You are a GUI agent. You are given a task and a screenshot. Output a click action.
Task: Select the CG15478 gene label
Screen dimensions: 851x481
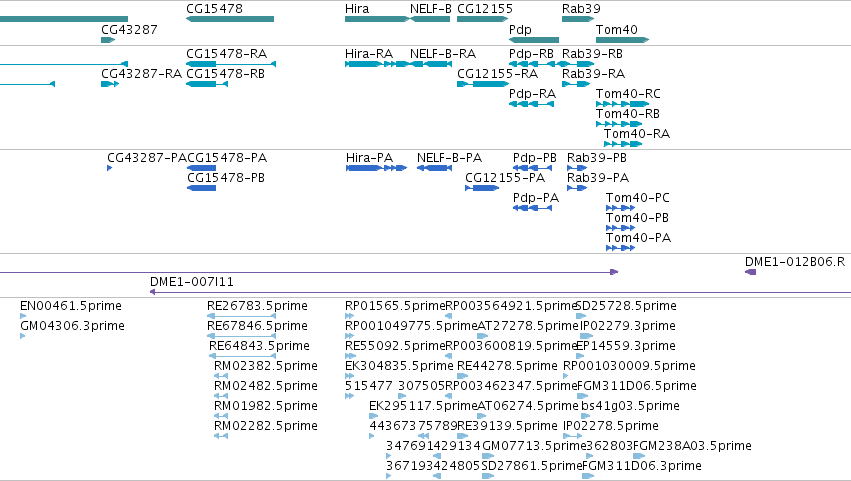click(x=214, y=9)
